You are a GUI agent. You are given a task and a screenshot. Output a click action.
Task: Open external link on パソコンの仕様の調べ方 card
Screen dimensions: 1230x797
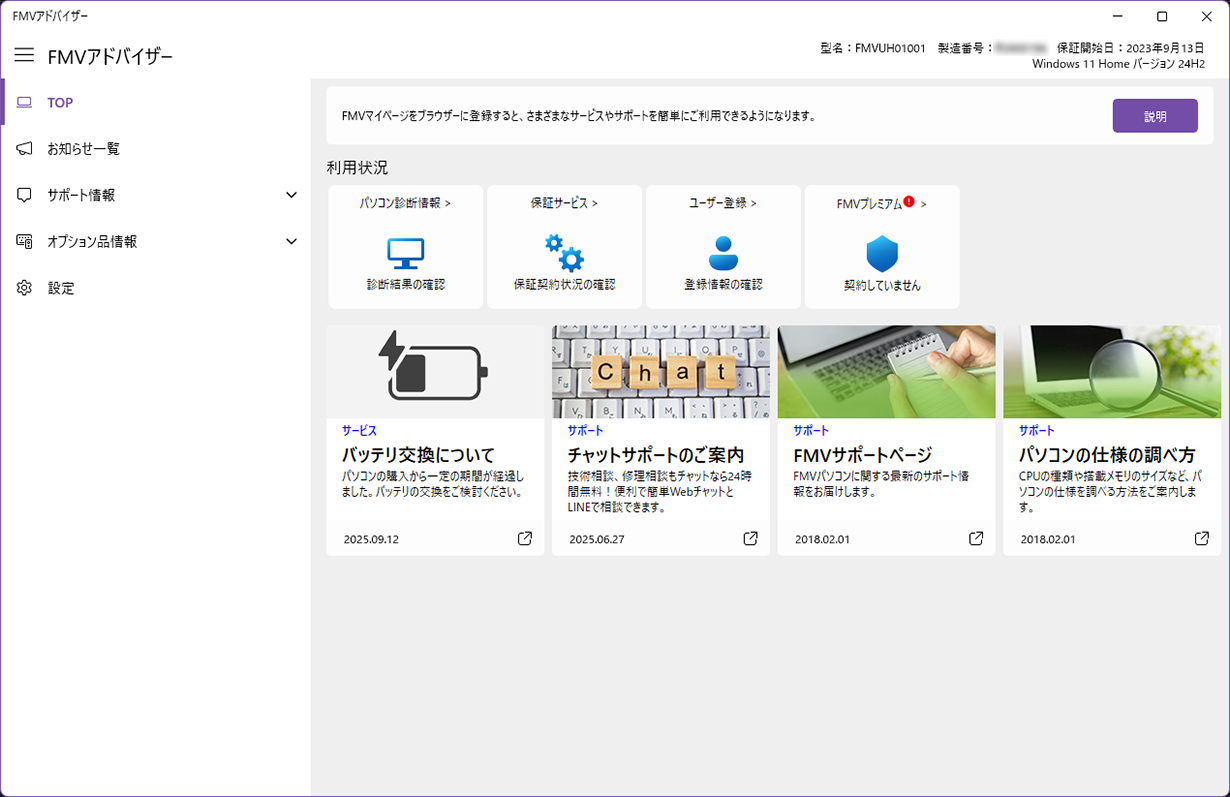point(1202,539)
